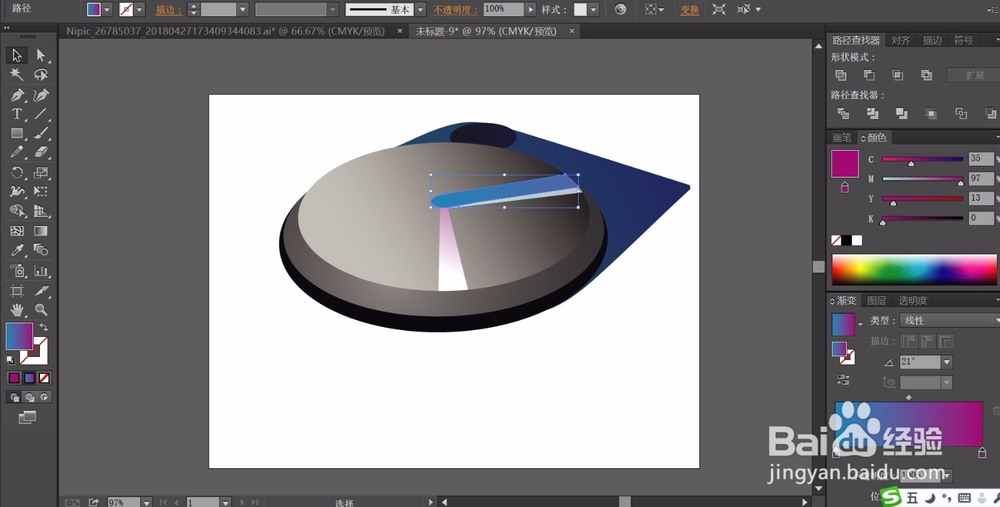
Task: Select the Hand tool
Action: 17,310
